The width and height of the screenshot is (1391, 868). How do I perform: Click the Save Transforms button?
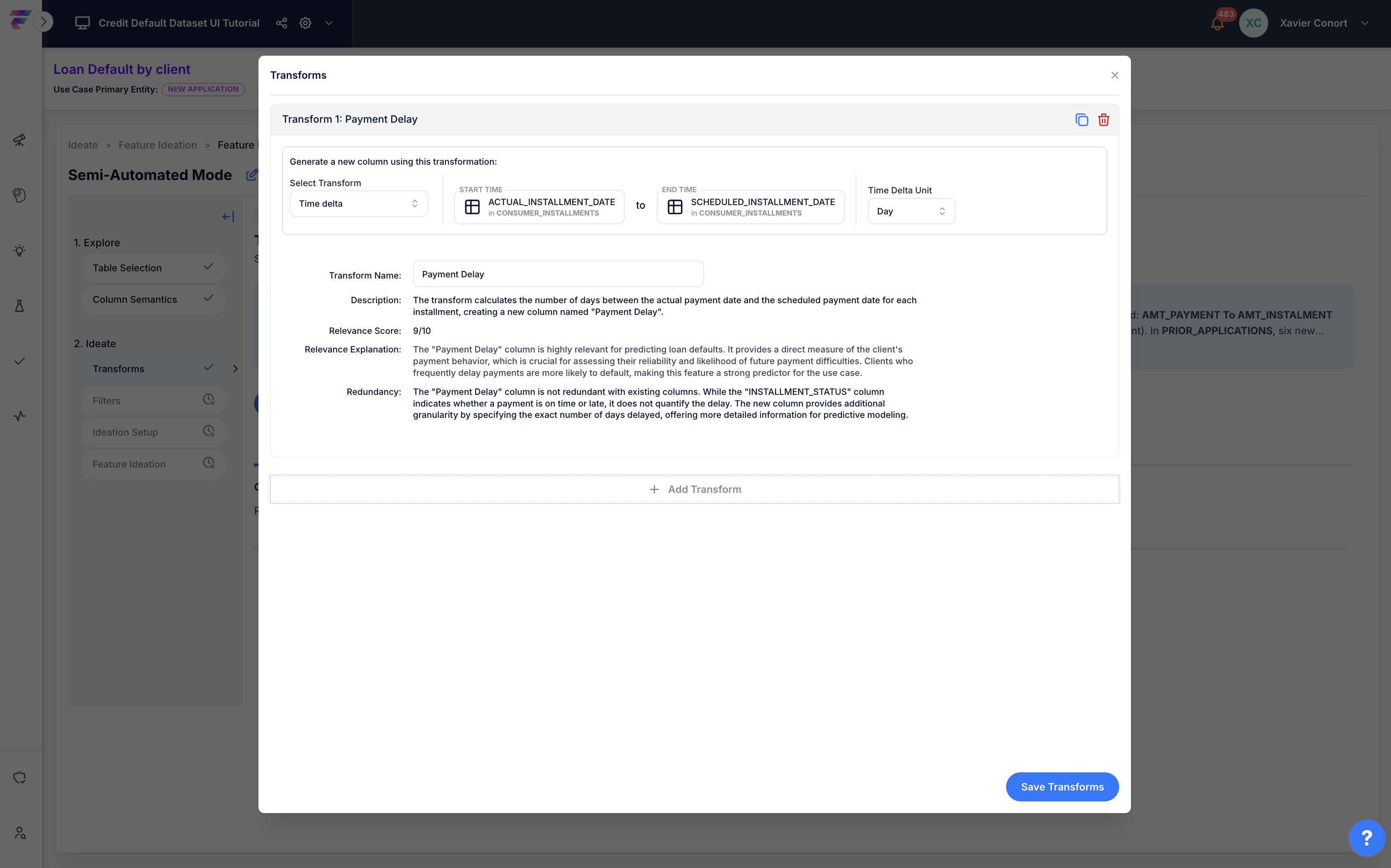click(1062, 786)
